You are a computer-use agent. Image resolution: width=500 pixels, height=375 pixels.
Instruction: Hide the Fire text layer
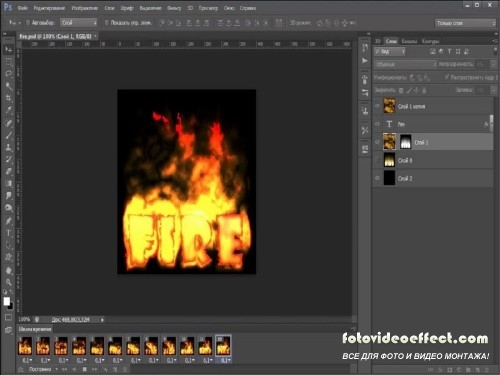click(x=377, y=124)
